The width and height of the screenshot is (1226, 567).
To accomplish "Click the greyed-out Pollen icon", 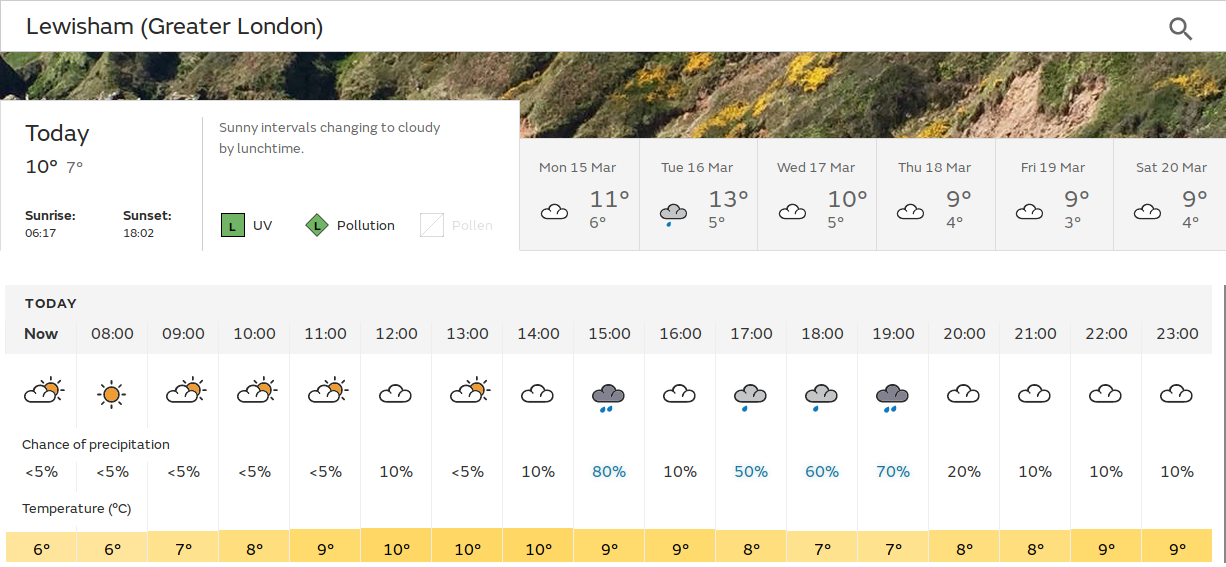I will click(431, 225).
